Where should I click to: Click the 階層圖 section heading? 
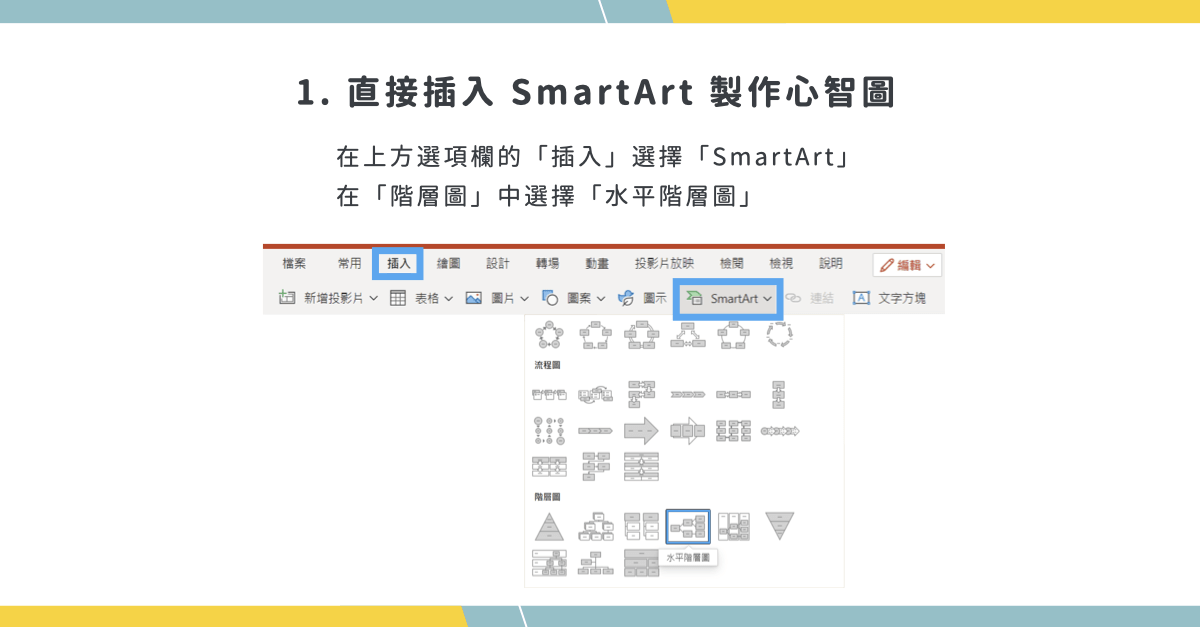coord(547,496)
